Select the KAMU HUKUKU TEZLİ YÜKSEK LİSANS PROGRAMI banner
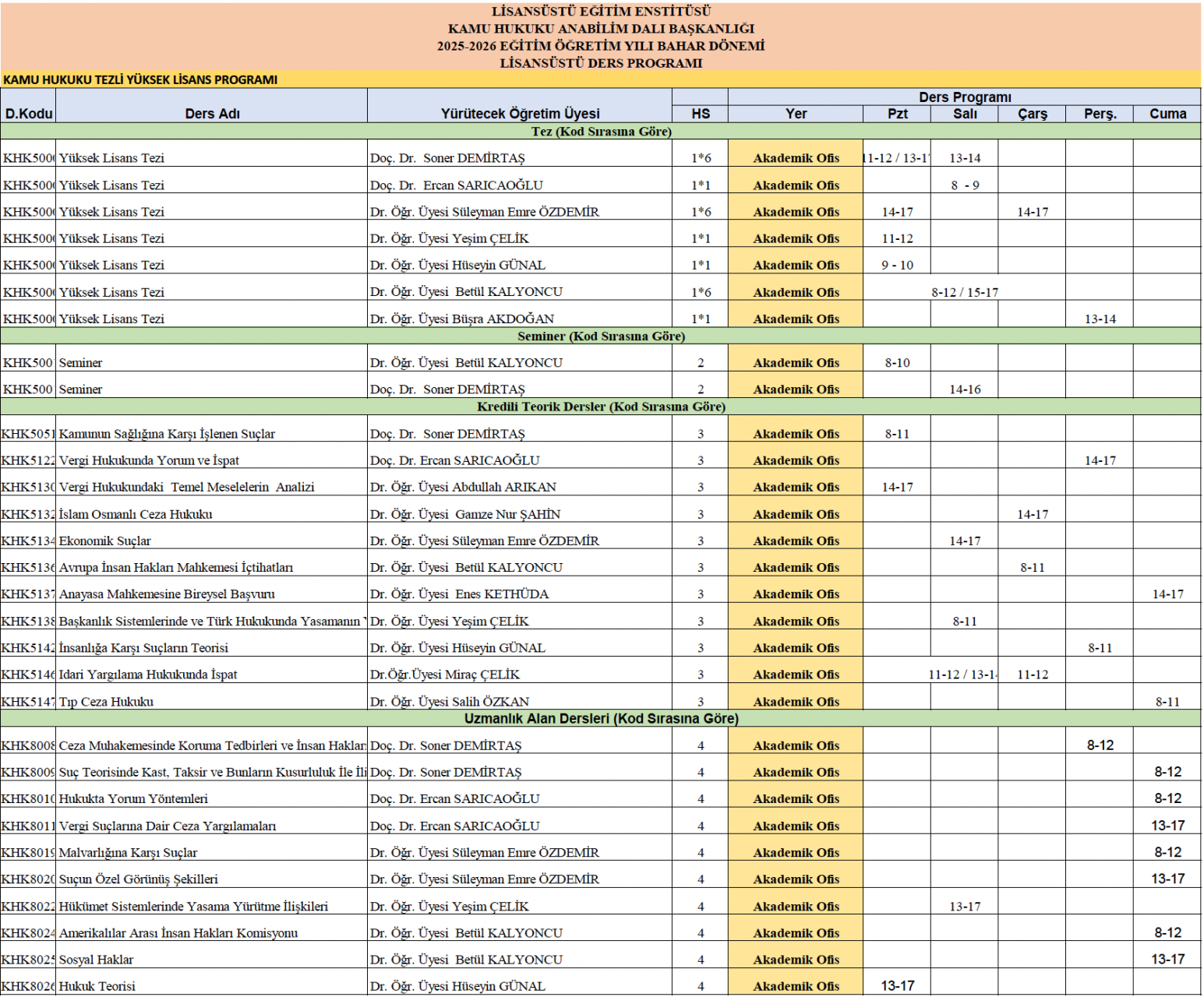 pyautogui.click(x=140, y=79)
